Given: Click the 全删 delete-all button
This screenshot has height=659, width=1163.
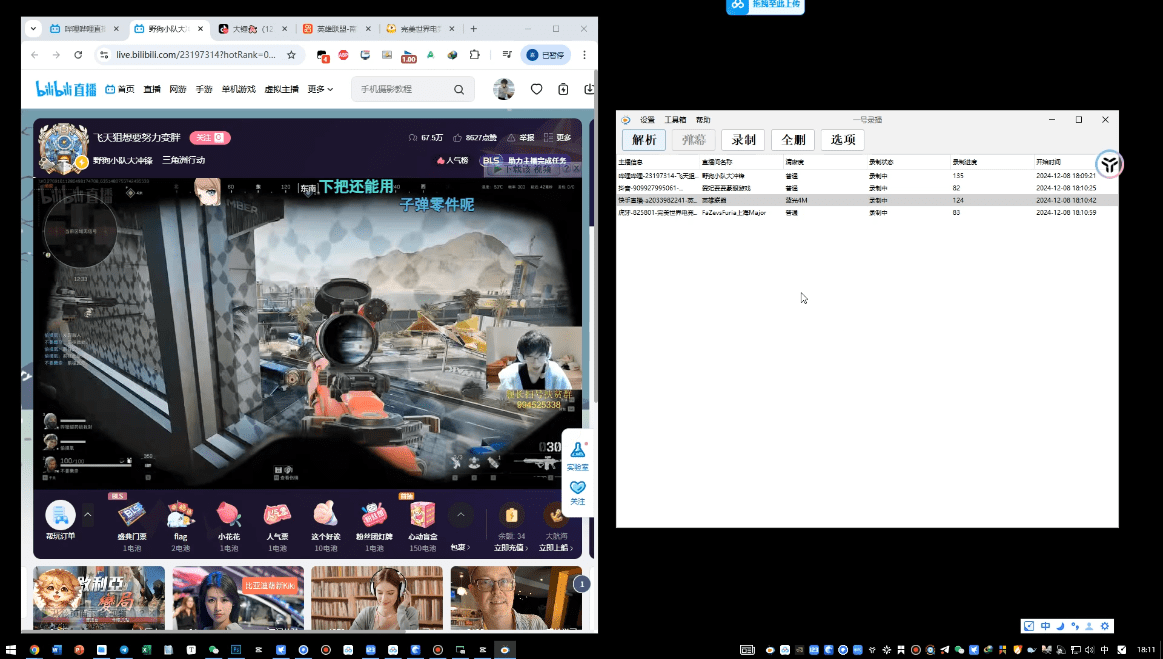Looking at the screenshot, I should click(x=792, y=140).
